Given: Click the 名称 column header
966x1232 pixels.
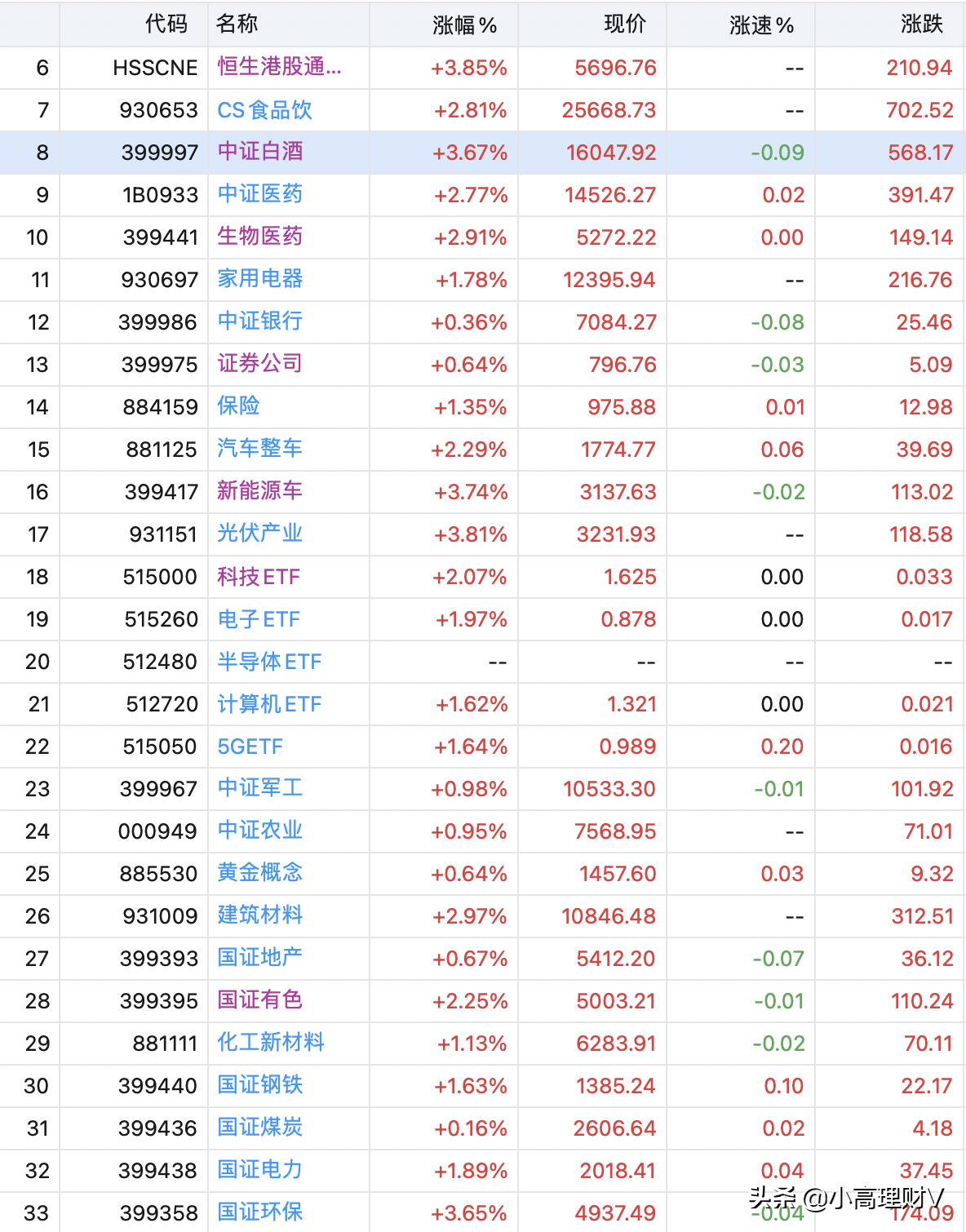Looking at the screenshot, I should point(237,24).
